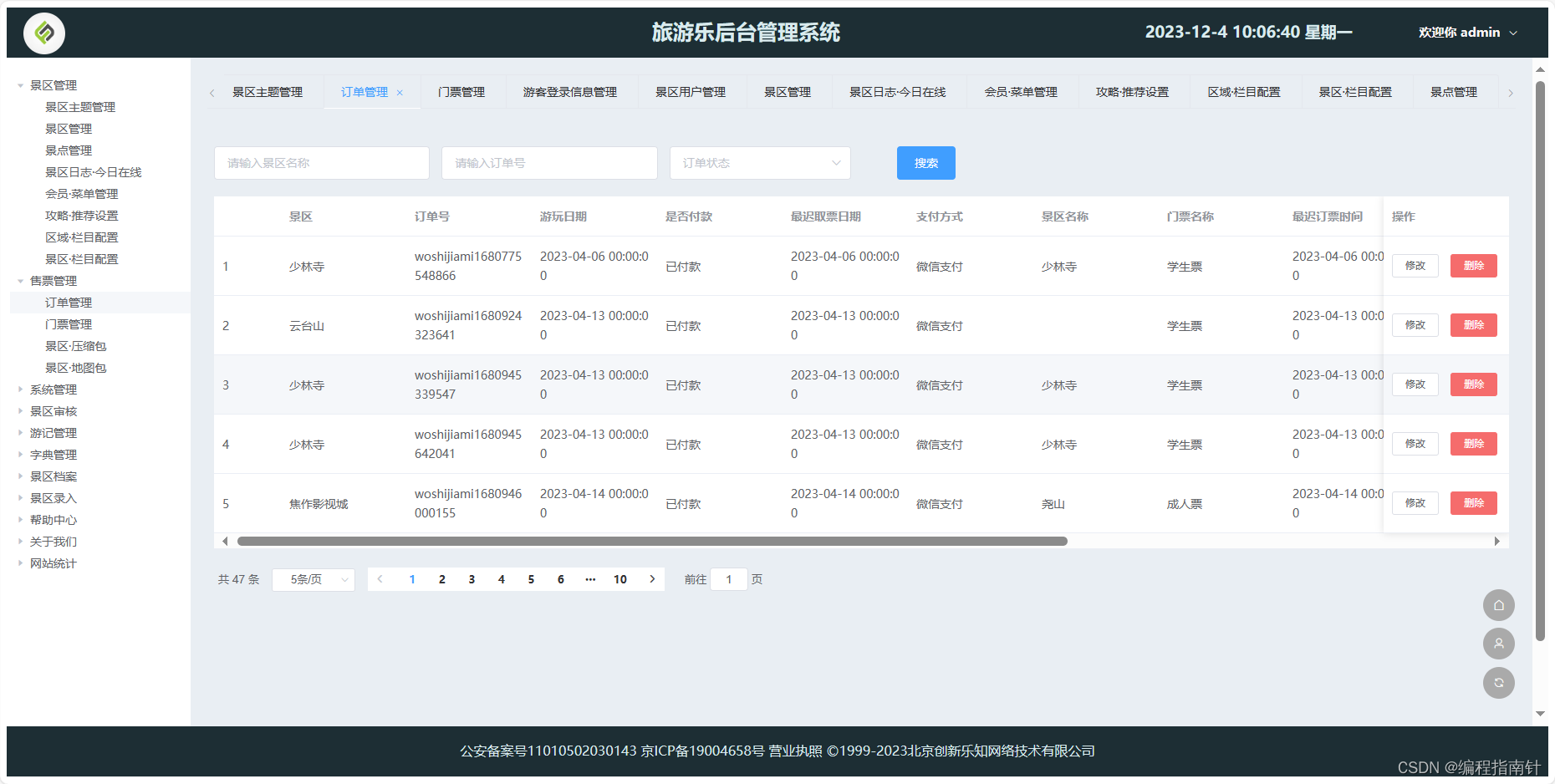The width and height of the screenshot is (1555, 784).
Task: Click 修改 for order row 1
Action: 1415,266
